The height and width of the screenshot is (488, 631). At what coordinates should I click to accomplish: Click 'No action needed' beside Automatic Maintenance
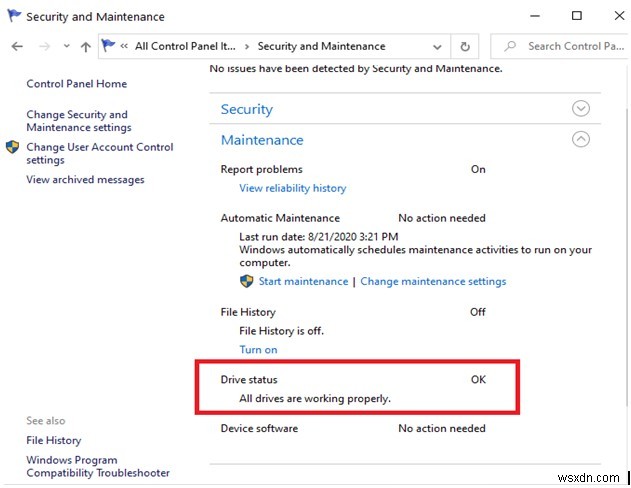click(442, 218)
